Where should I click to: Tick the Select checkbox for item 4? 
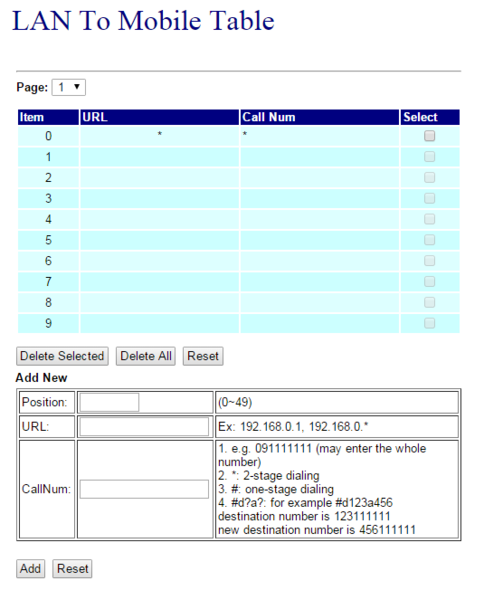tap(429, 219)
